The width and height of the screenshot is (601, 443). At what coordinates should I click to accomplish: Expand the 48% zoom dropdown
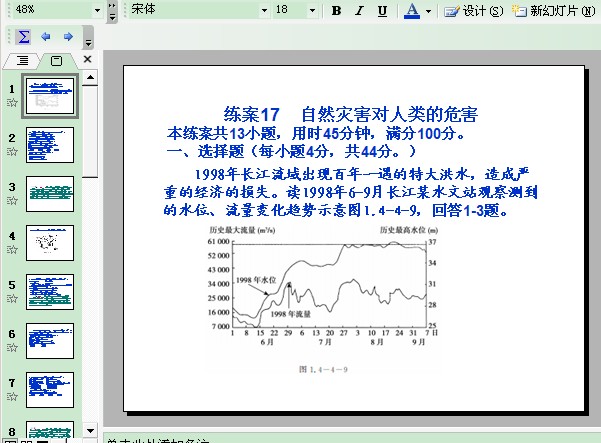(x=97, y=9)
